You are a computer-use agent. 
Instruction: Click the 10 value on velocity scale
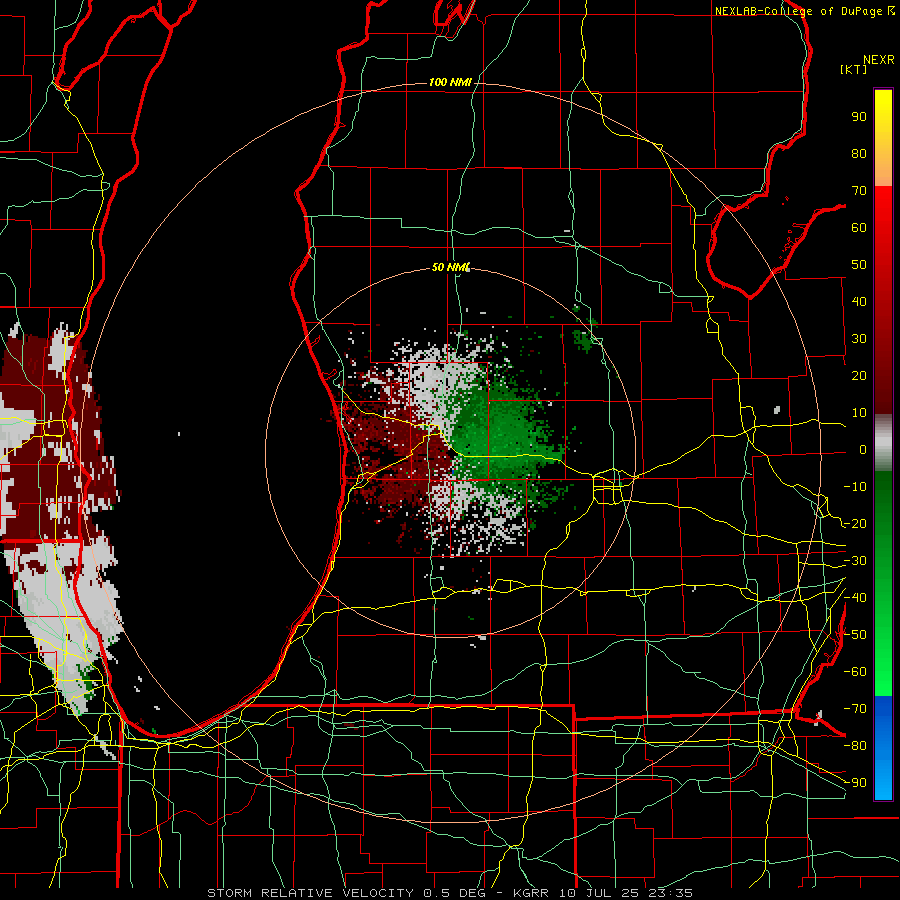[859, 413]
